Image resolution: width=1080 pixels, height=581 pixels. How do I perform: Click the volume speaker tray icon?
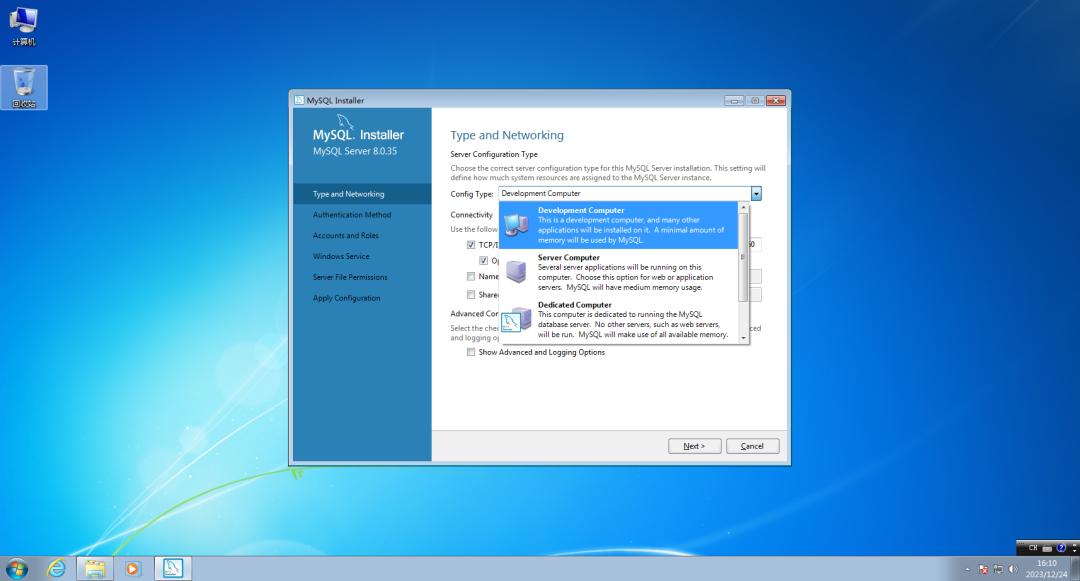coord(1013,569)
